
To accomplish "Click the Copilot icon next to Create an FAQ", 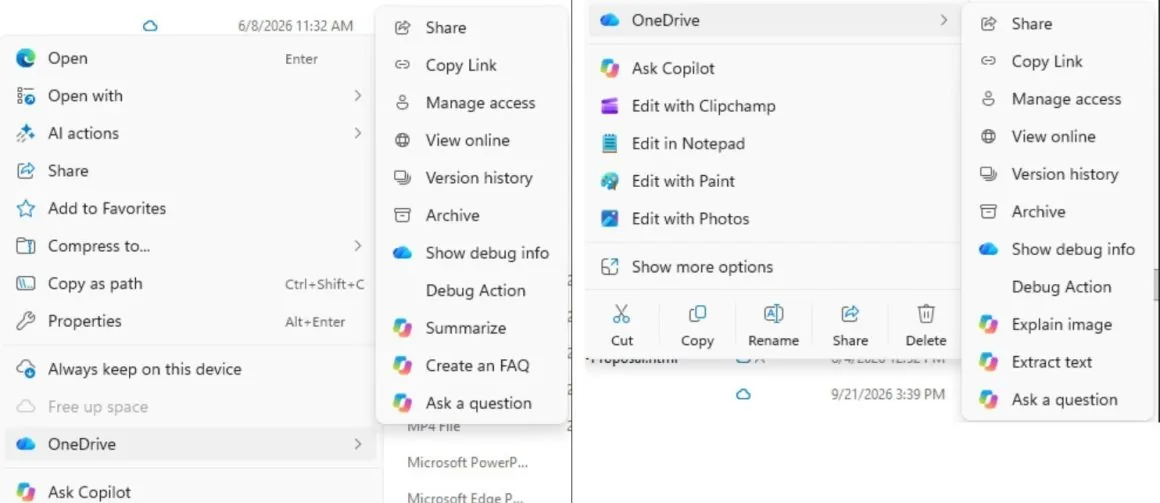I will coord(402,365).
